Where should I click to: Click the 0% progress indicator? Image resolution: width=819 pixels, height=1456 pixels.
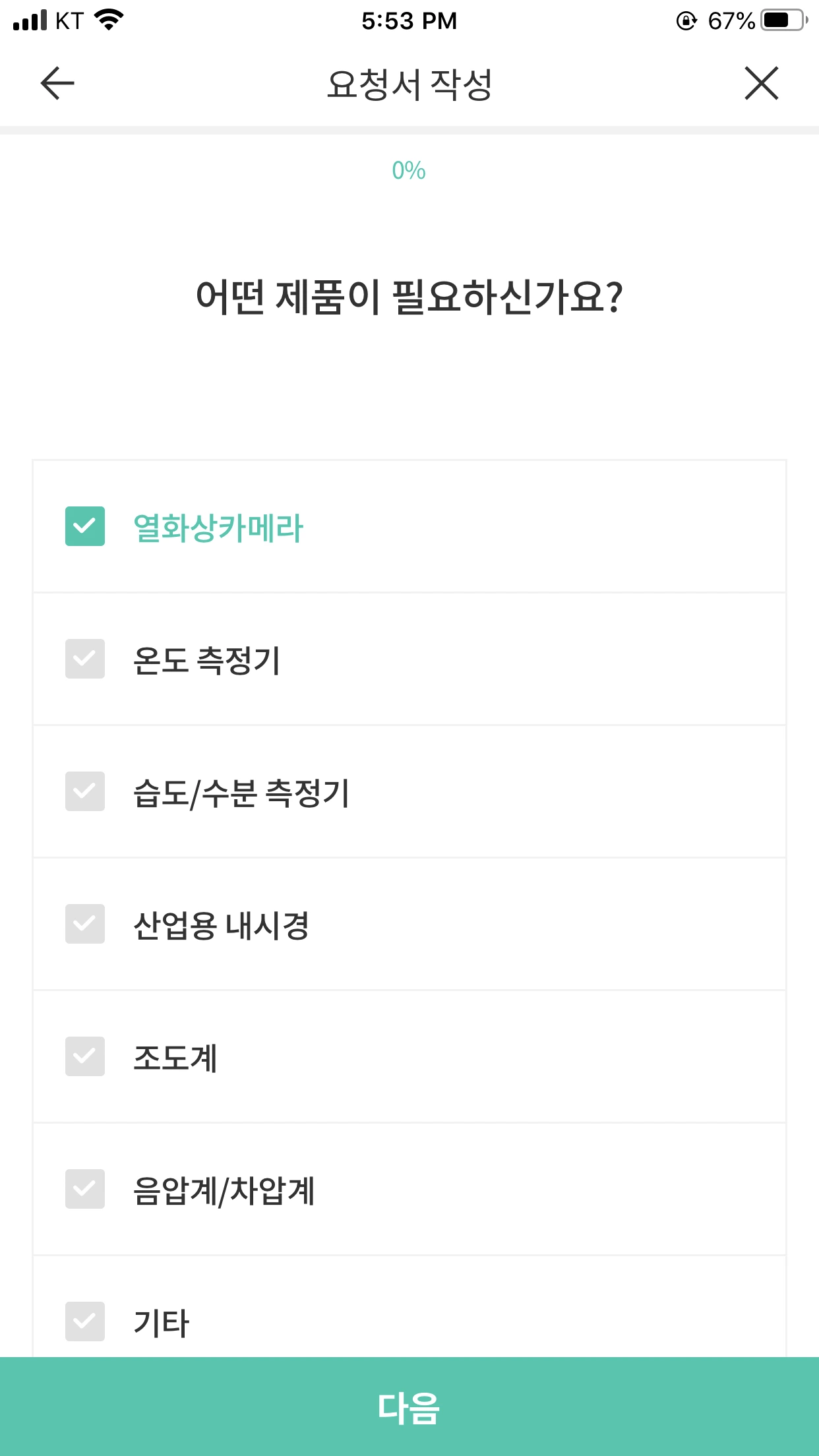pos(409,171)
